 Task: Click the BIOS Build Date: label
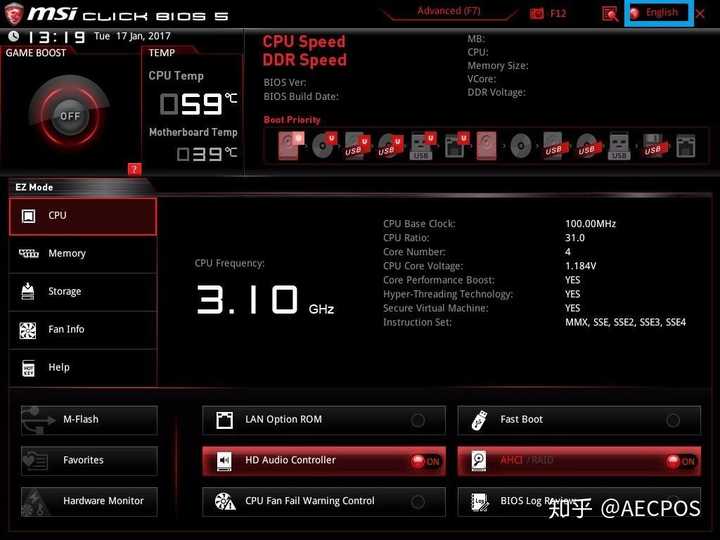[301, 97]
